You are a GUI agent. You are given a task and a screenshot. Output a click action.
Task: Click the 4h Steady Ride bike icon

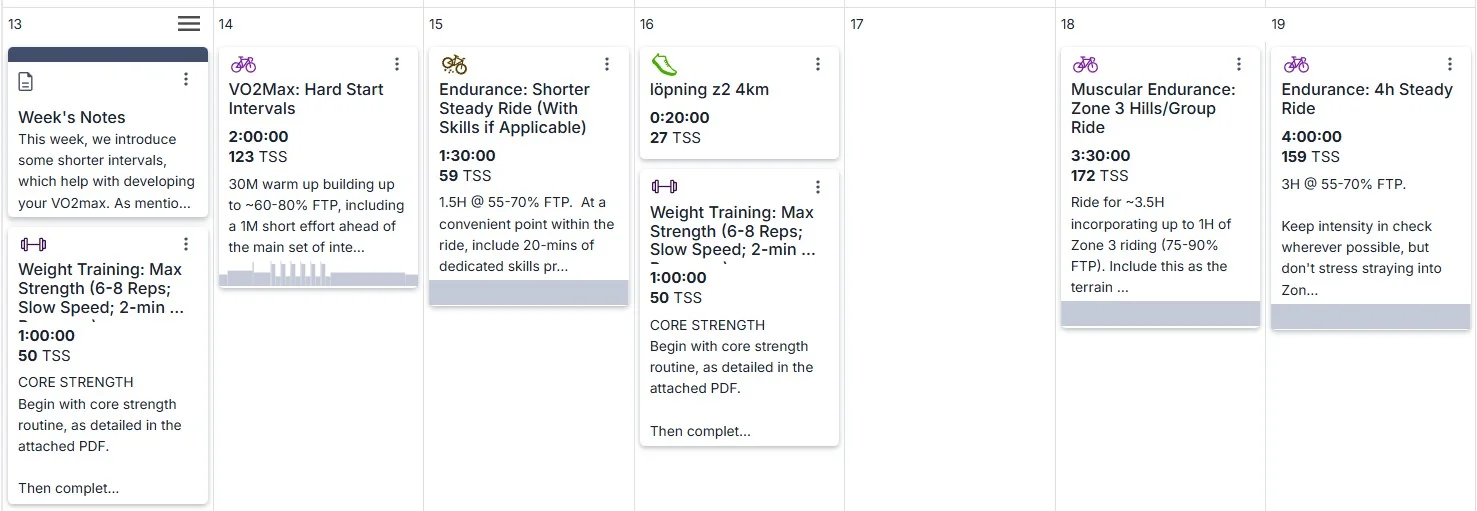1296,64
